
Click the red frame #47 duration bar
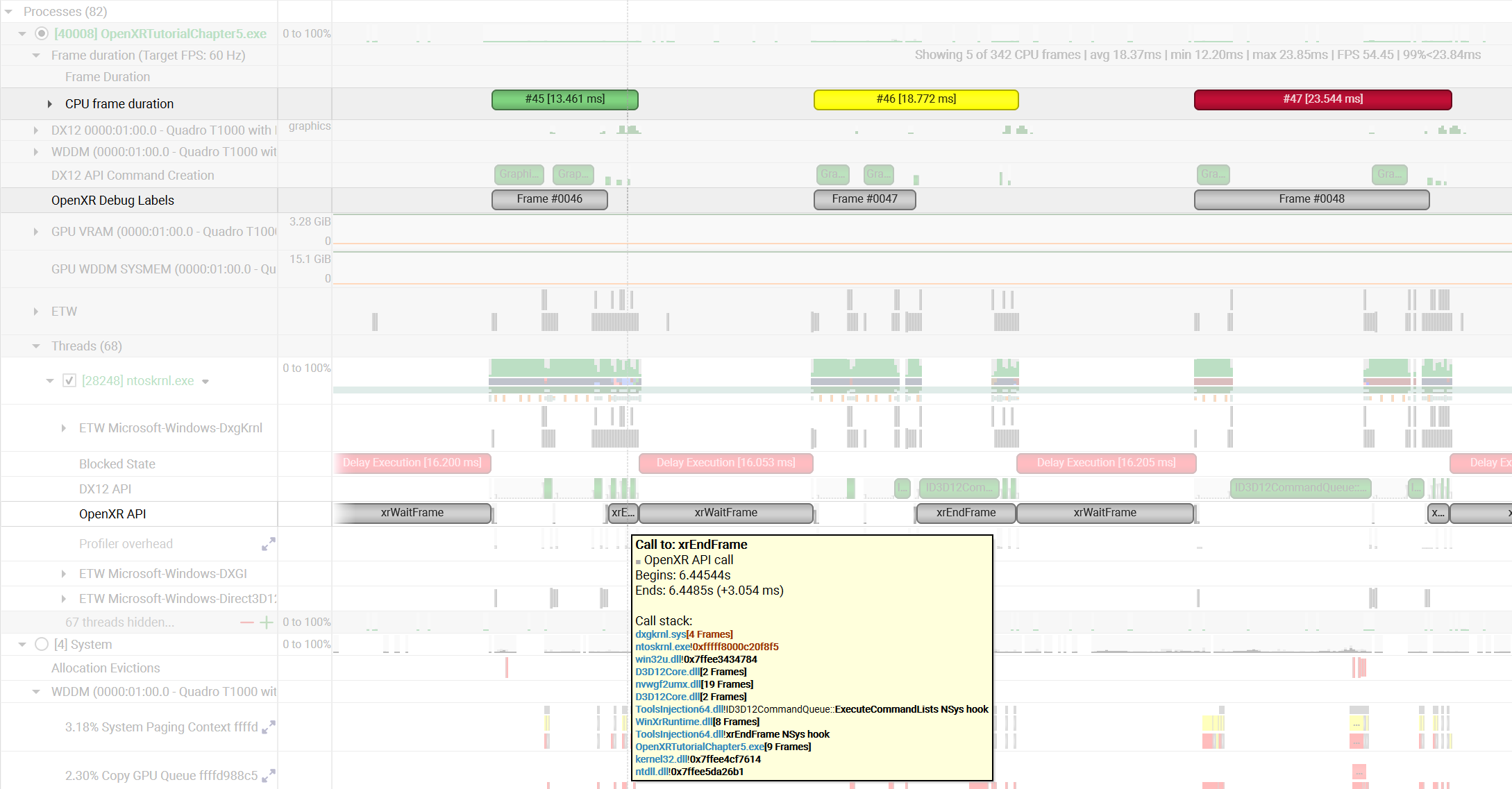tap(1322, 100)
